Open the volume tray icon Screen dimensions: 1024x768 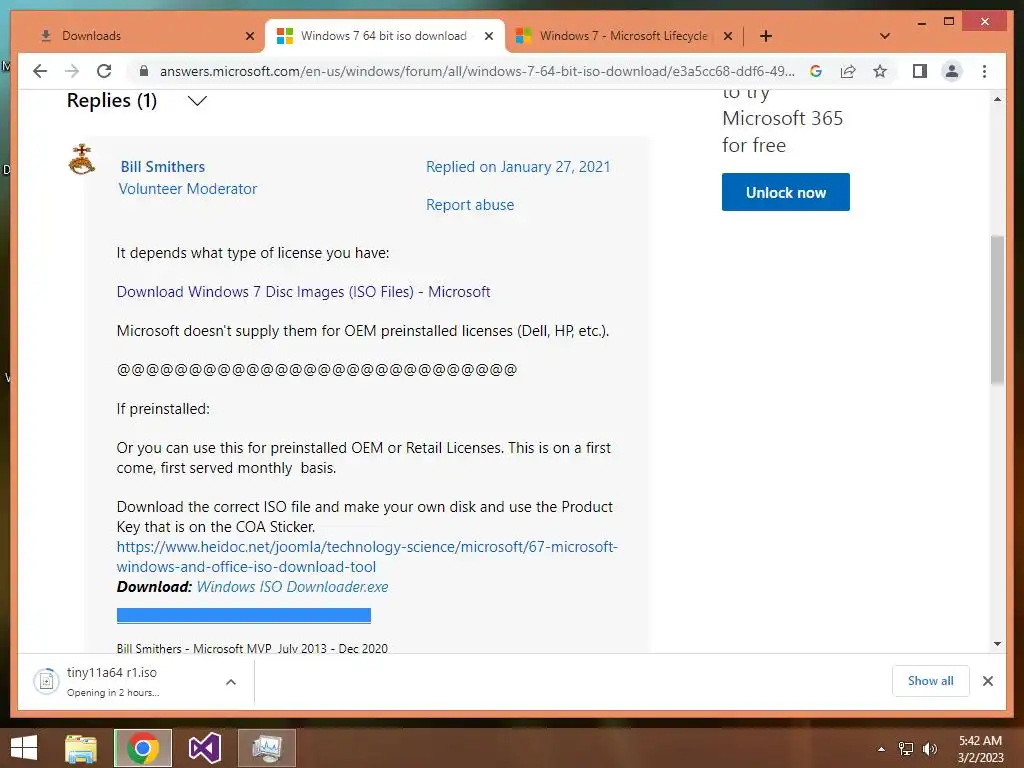(x=929, y=749)
